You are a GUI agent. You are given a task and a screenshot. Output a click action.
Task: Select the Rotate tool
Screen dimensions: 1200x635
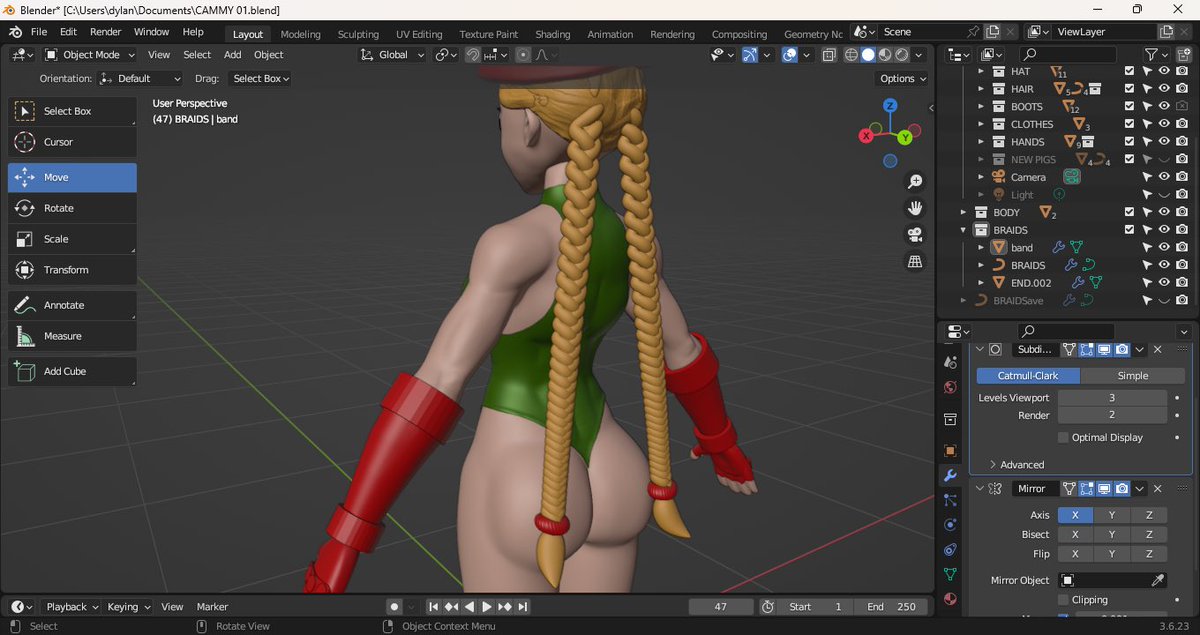coord(72,208)
